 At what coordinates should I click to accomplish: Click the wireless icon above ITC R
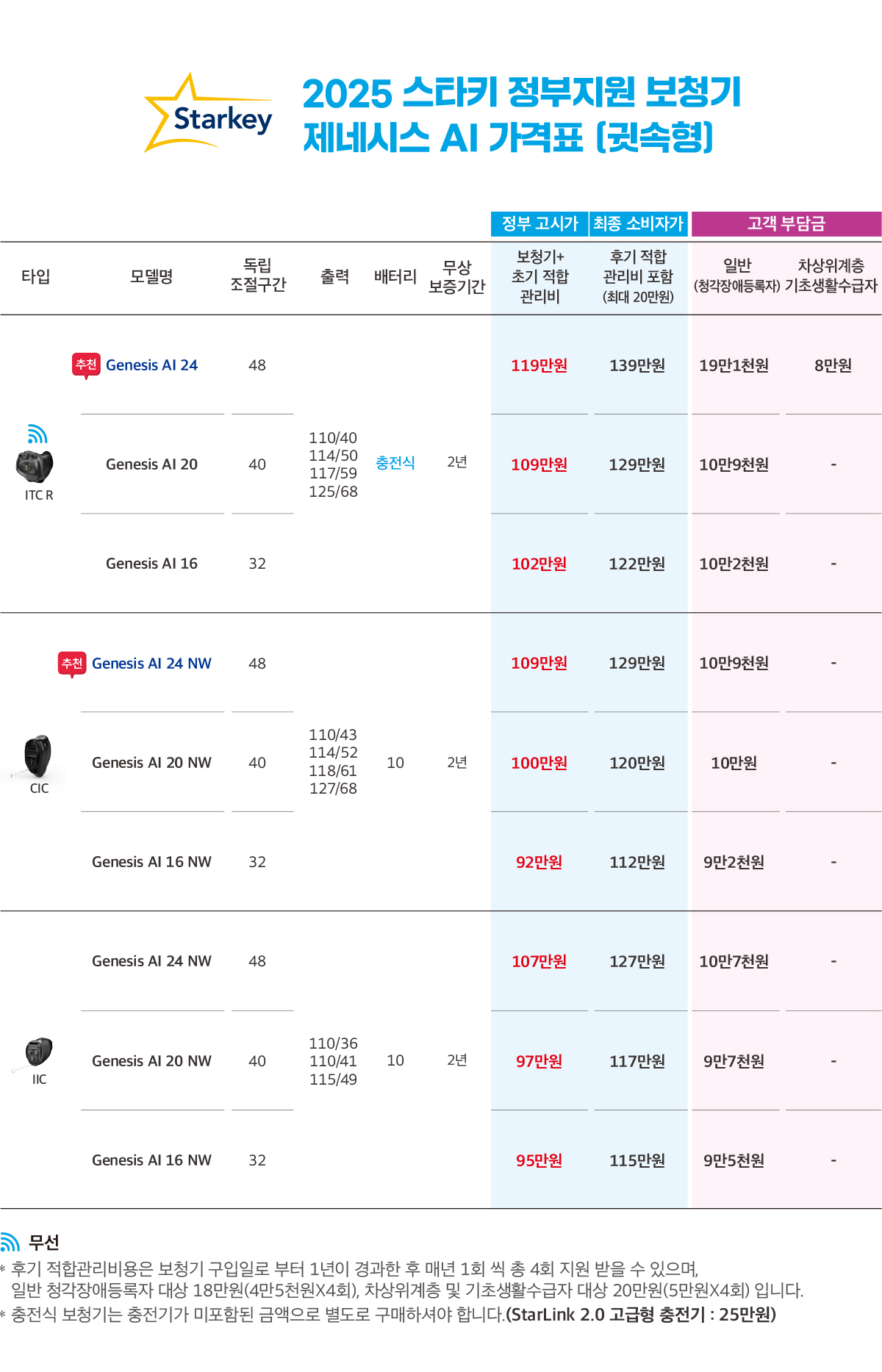point(37,434)
